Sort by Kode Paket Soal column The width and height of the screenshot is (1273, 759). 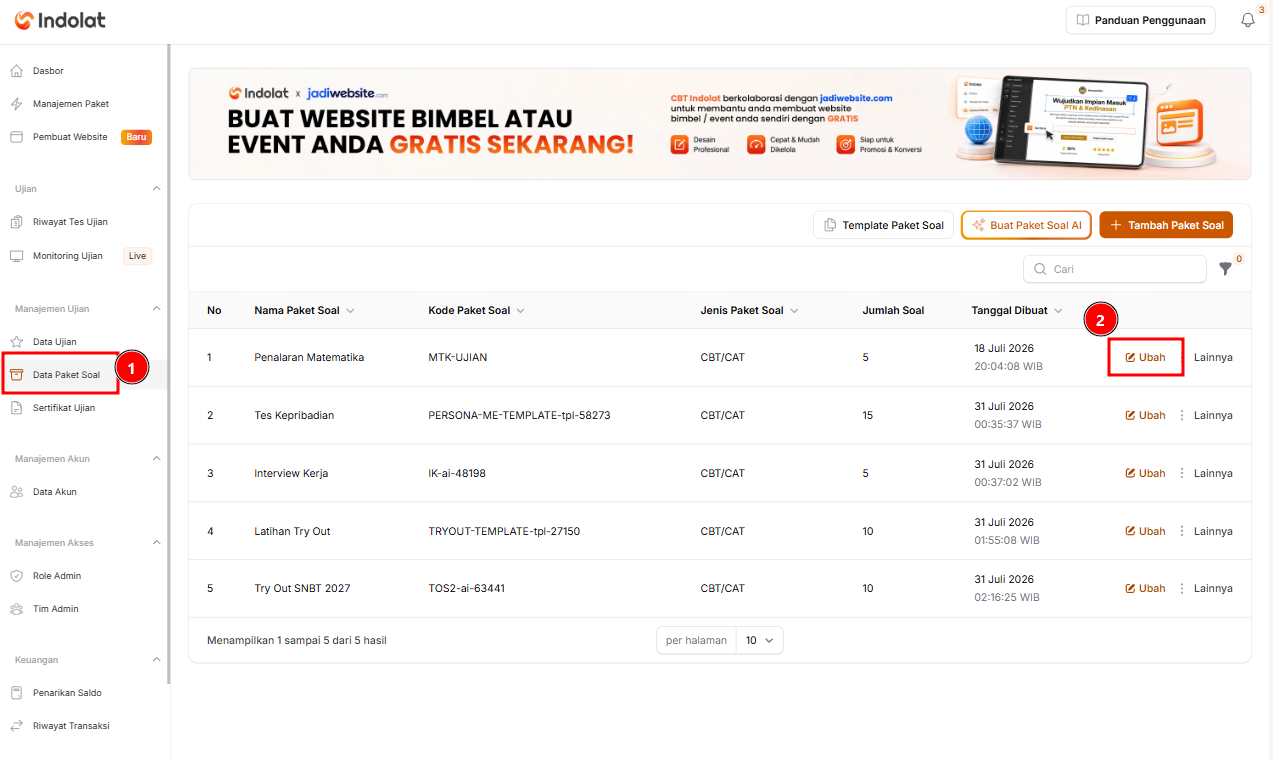click(x=476, y=310)
